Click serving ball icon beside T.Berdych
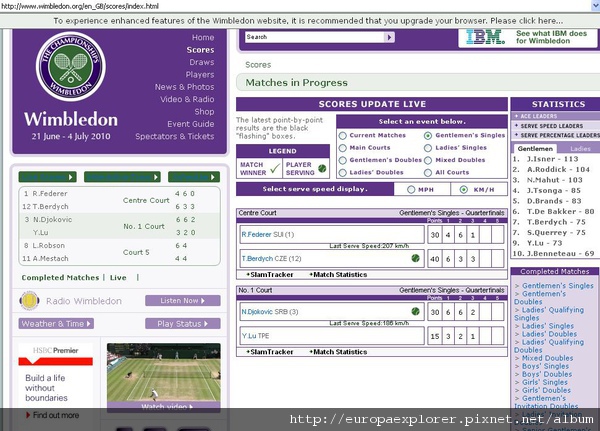Screen dimensions: 600x431 415,258
